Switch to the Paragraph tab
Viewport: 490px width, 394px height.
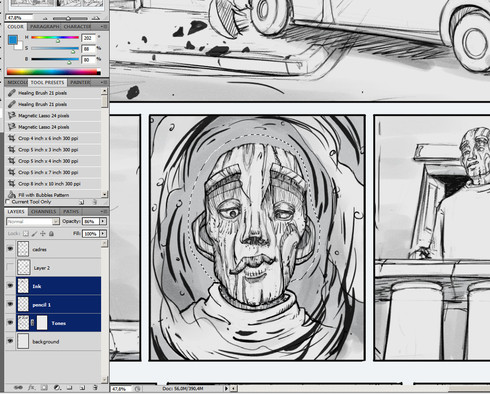click(x=44, y=26)
